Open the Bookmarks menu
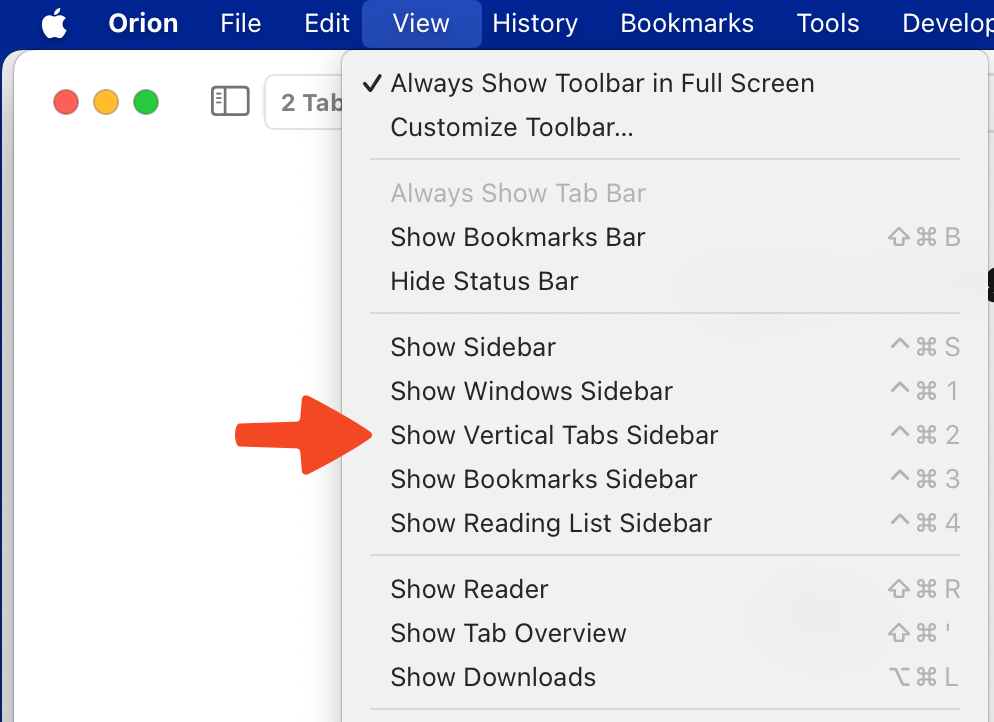The width and height of the screenshot is (994, 722). 687,23
